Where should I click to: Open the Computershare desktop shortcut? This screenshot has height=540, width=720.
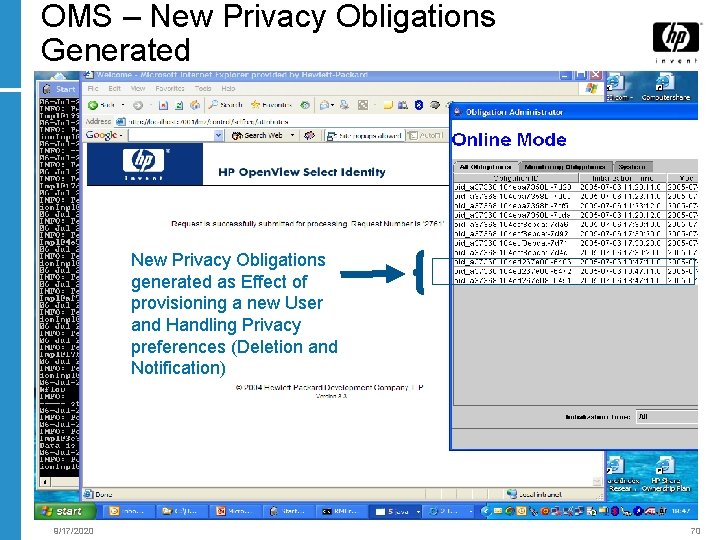666,87
